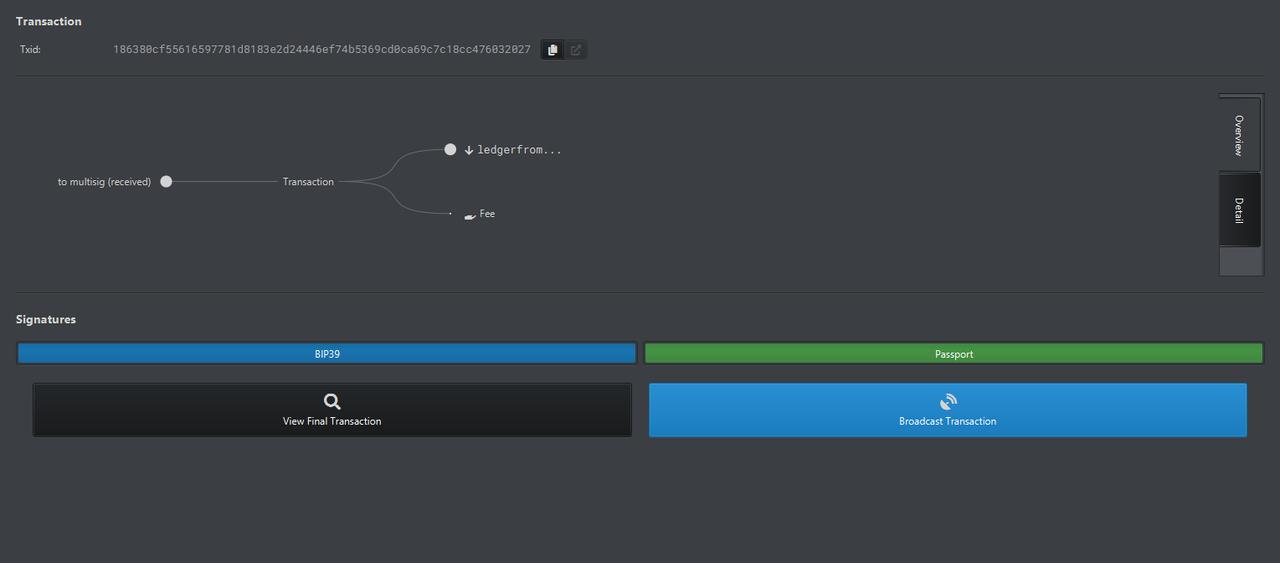This screenshot has width=1280, height=563.
Task: Click the down arrow beside ledgerfrom...
Action: (469, 150)
